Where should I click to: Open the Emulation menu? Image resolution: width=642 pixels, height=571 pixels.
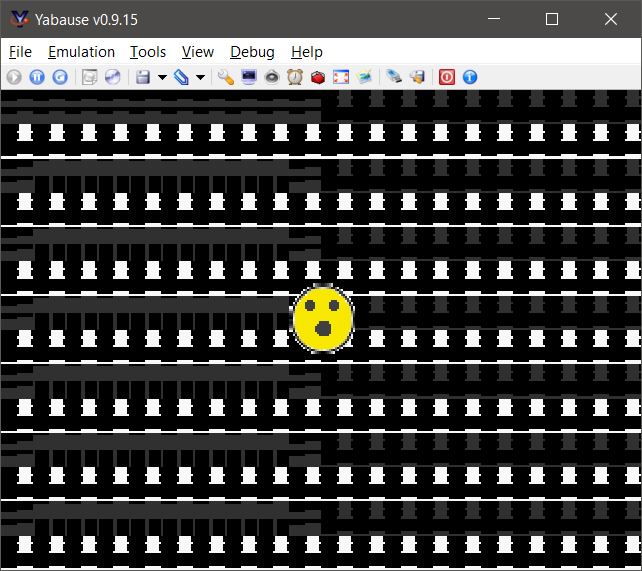click(81, 52)
